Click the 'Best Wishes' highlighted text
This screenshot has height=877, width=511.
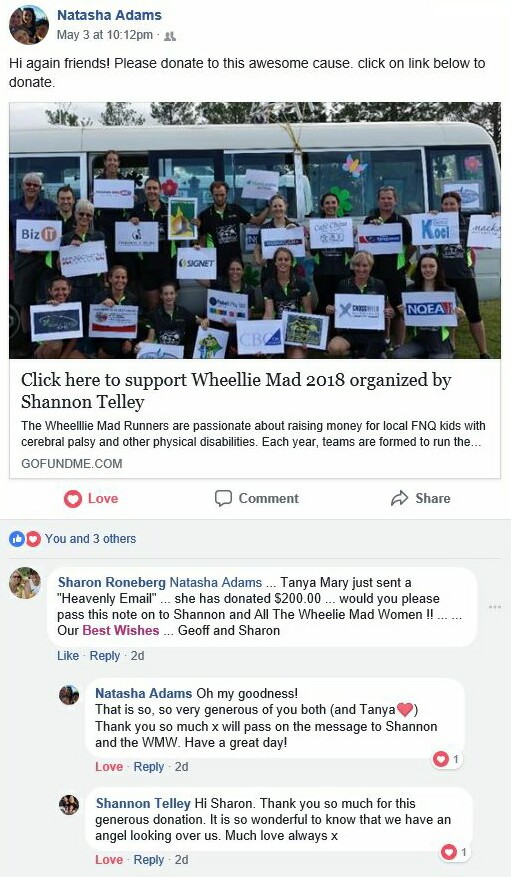121,630
